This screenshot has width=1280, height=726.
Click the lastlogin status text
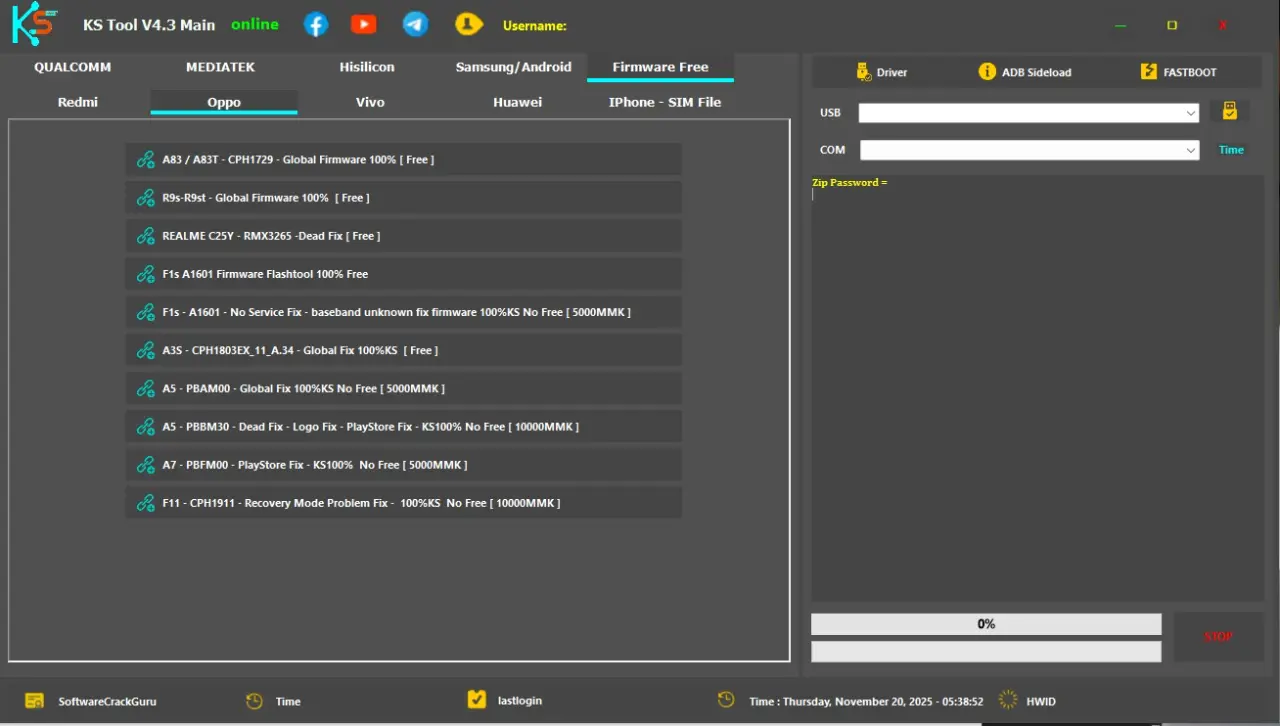click(x=520, y=701)
